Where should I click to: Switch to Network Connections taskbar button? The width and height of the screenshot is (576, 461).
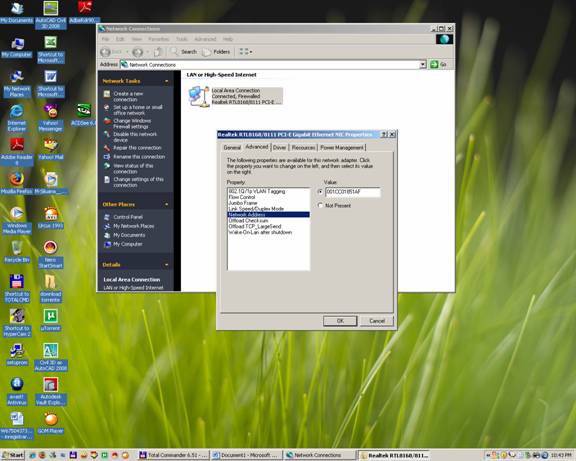pos(320,455)
